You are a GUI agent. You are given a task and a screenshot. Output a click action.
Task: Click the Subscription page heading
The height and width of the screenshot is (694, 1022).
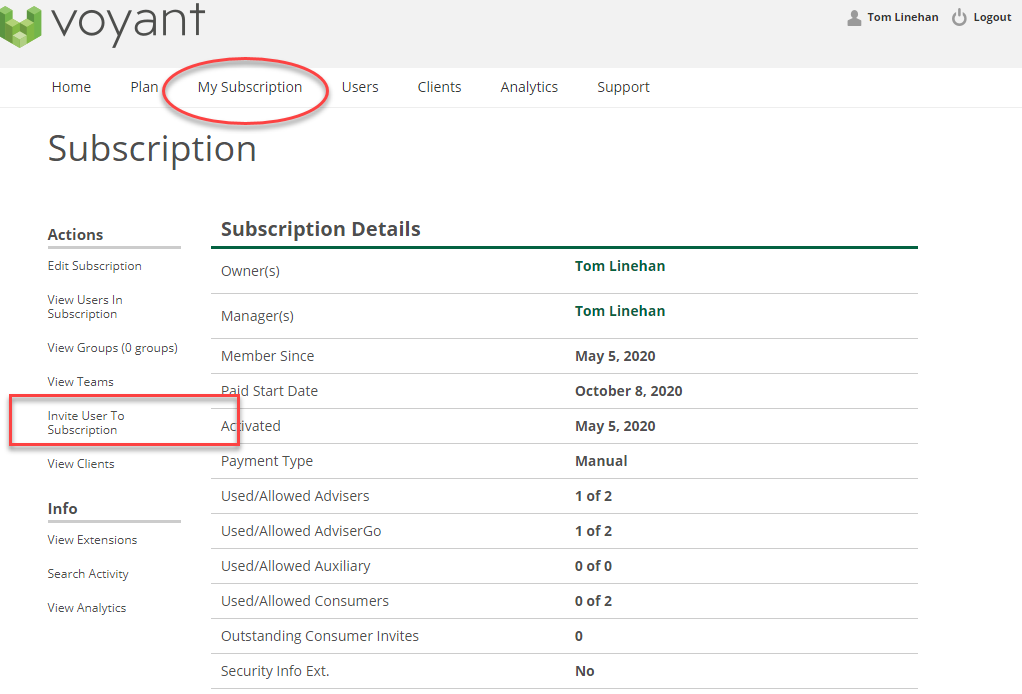pos(153,149)
